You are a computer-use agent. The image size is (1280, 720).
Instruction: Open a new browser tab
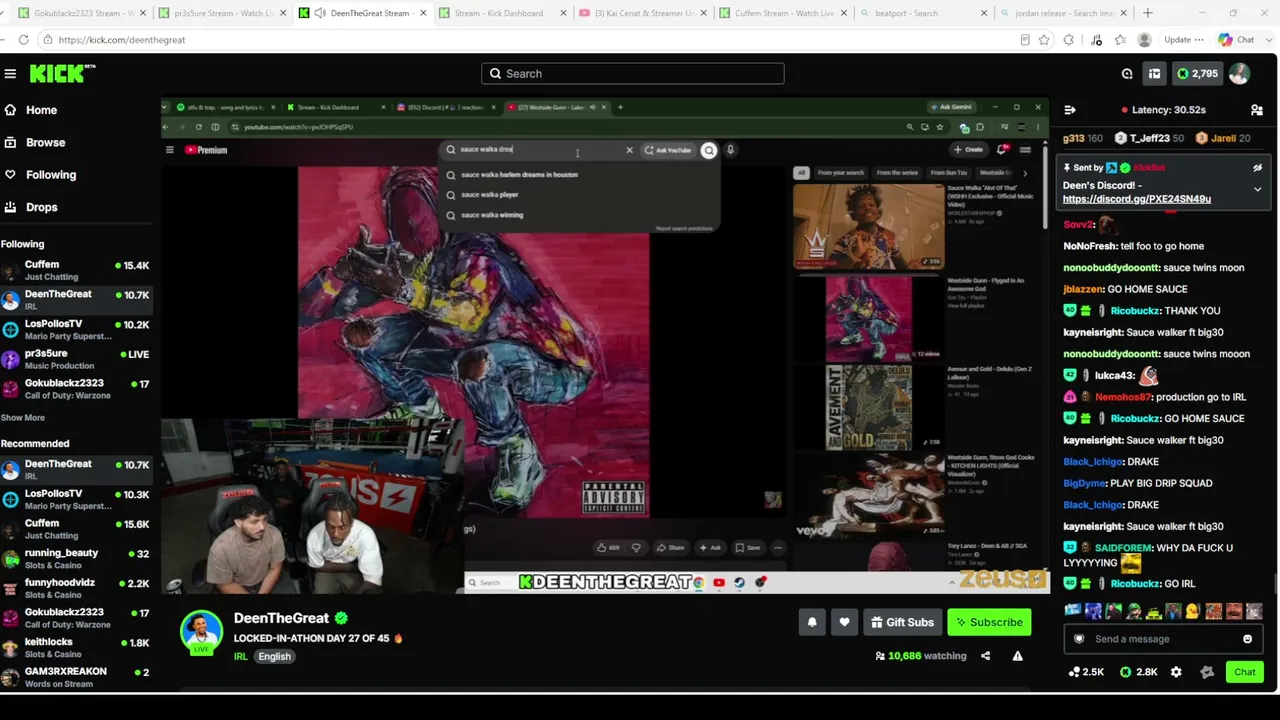pos(1147,13)
